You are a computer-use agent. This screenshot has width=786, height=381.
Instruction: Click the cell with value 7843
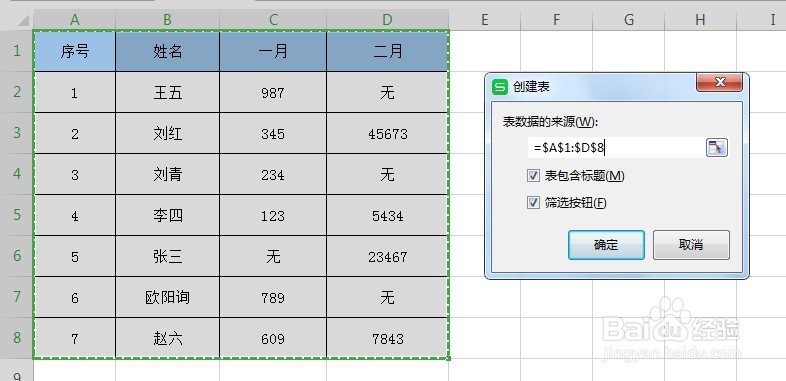[x=387, y=338]
